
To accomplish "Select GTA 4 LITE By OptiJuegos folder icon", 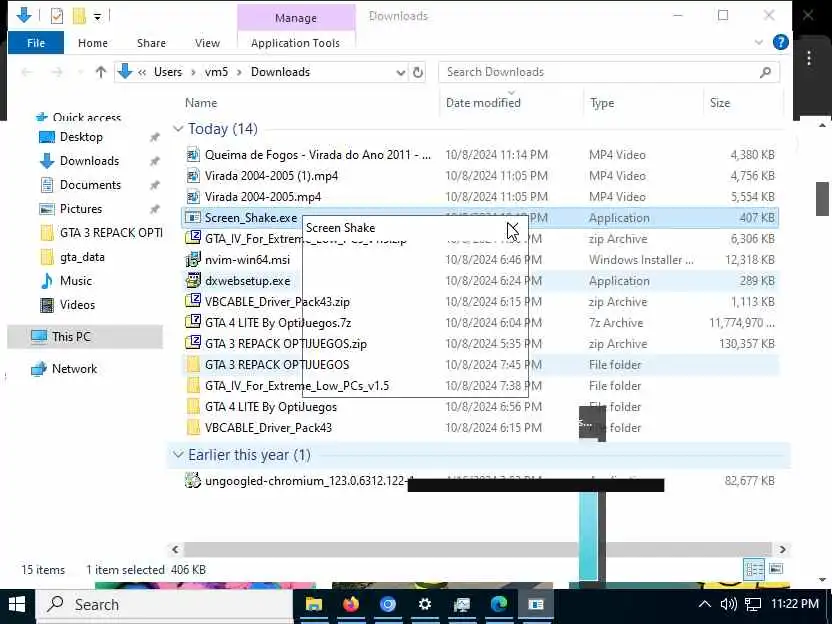I will [x=193, y=406].
